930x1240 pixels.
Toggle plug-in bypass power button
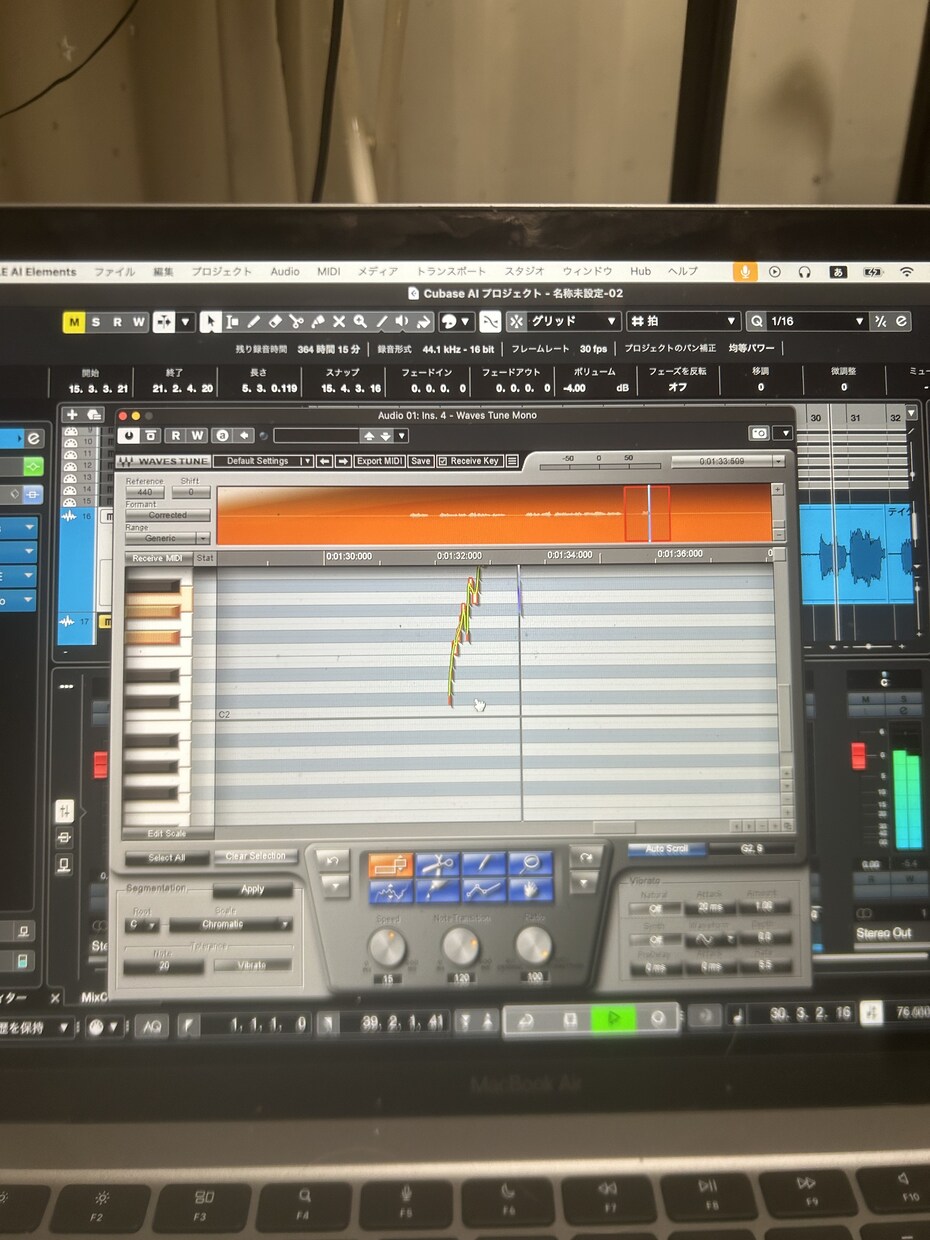pos(129,435)
